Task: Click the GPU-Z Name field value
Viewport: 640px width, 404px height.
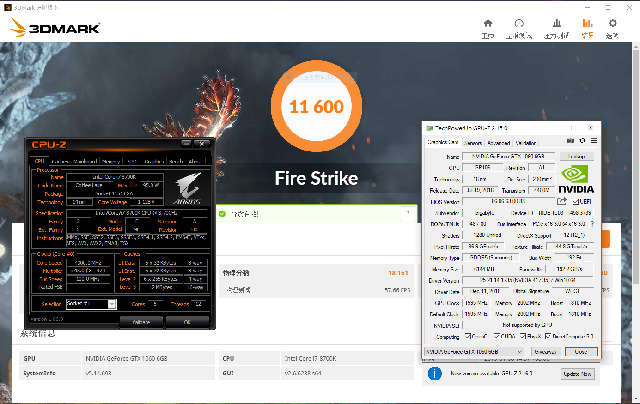Action: tap(508, 156)
